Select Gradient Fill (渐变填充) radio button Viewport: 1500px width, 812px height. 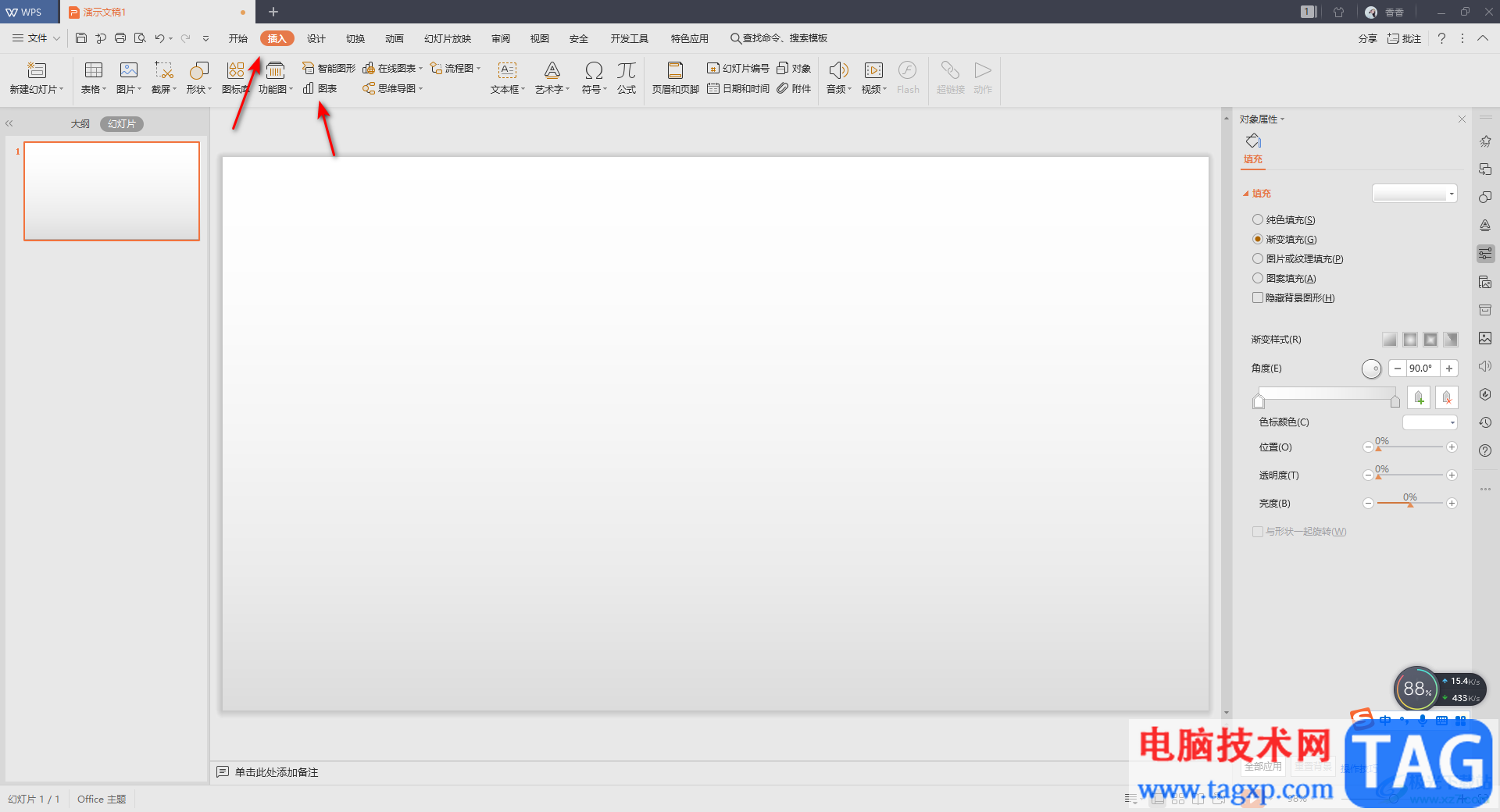[1258, 240]
